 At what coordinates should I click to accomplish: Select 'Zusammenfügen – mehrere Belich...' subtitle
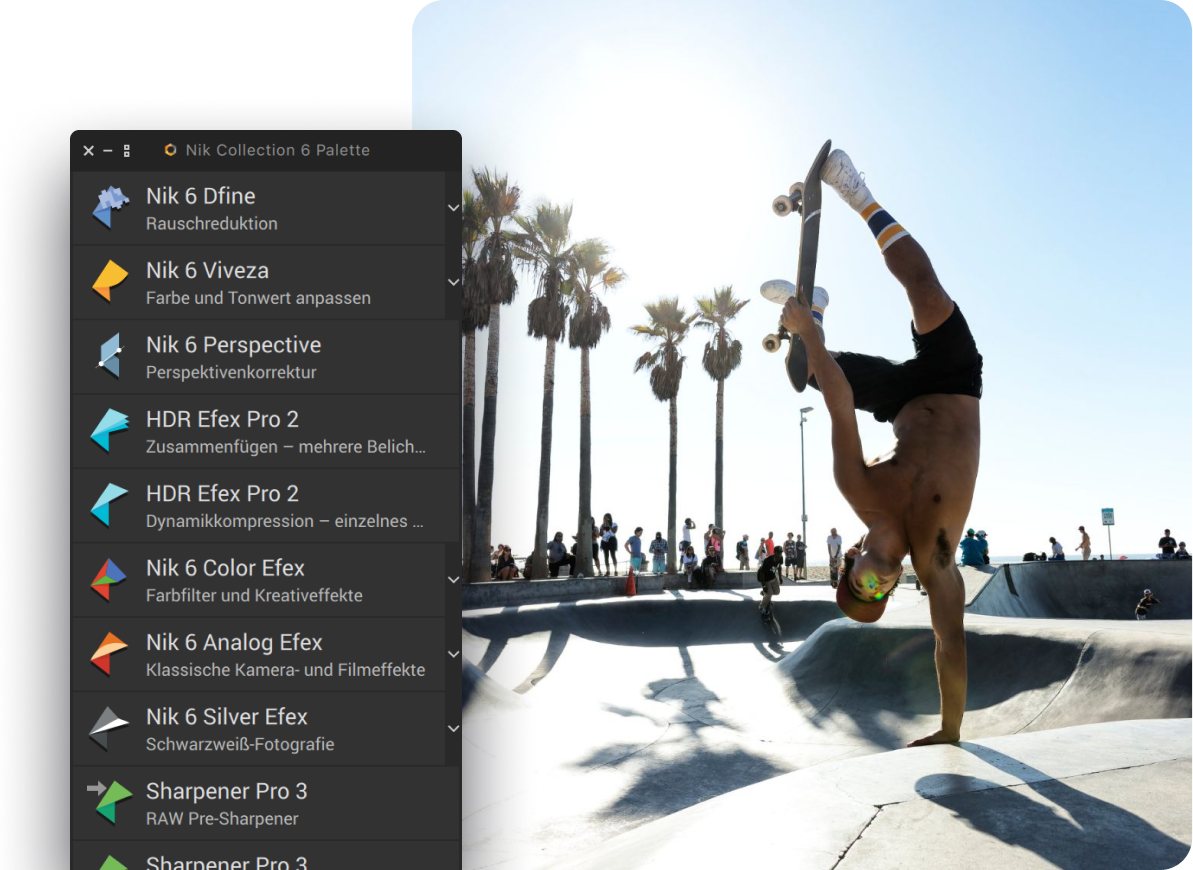point(286,447)
